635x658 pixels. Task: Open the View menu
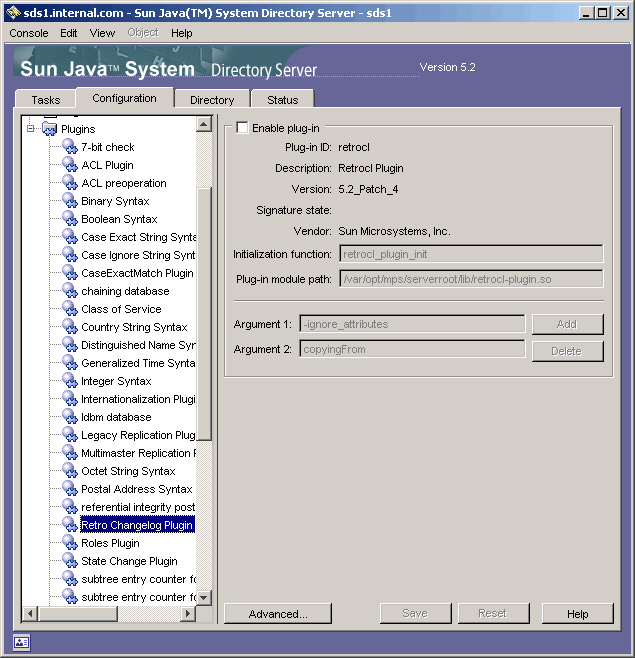pyautogui.click(x=102, y=33)
